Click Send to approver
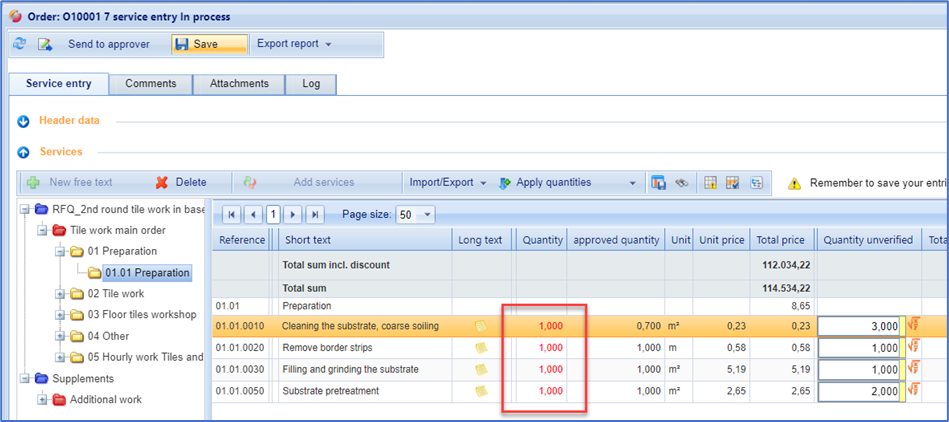 (x=108, y=44)
